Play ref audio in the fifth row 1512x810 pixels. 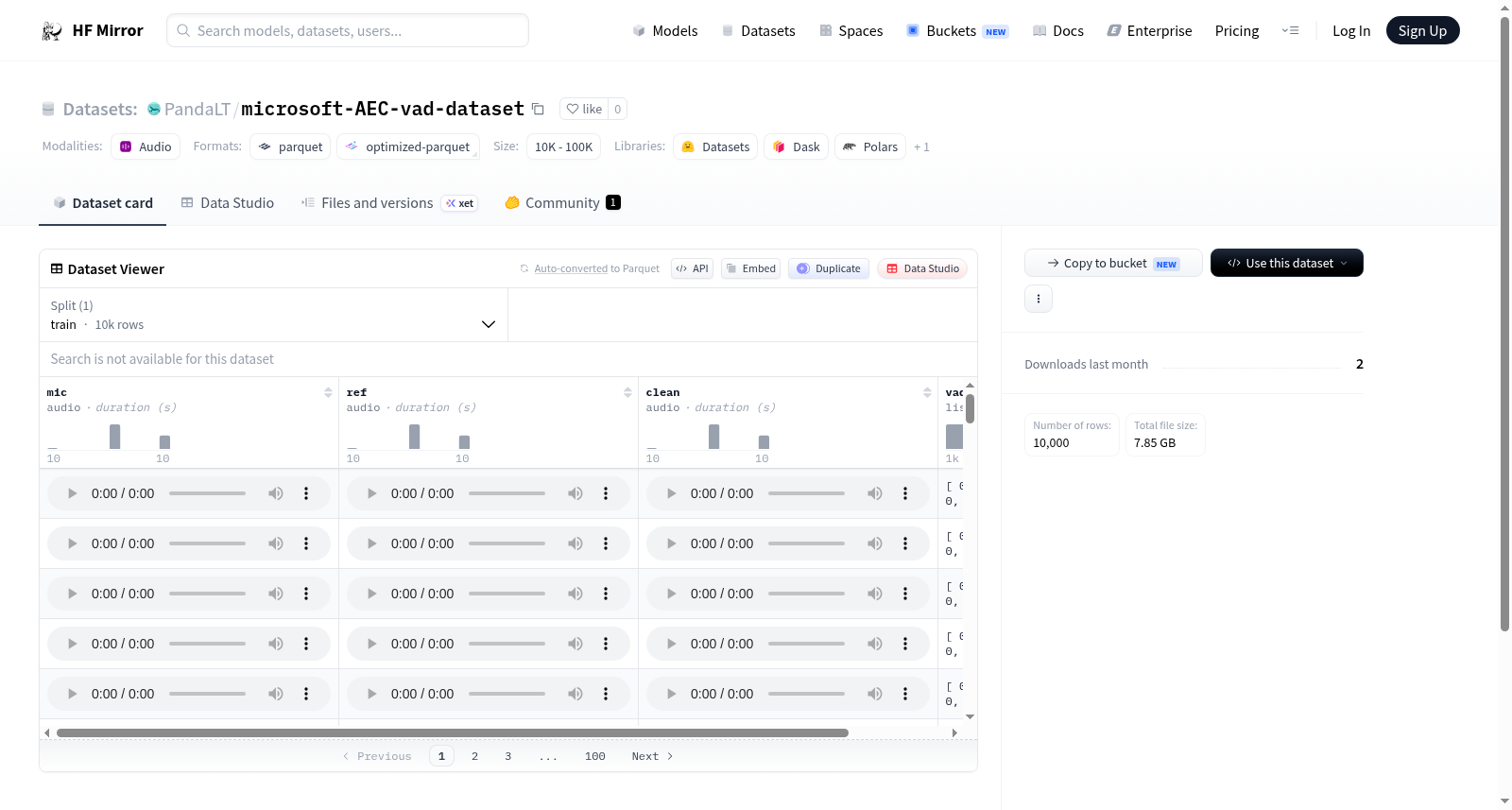point(371,694)
